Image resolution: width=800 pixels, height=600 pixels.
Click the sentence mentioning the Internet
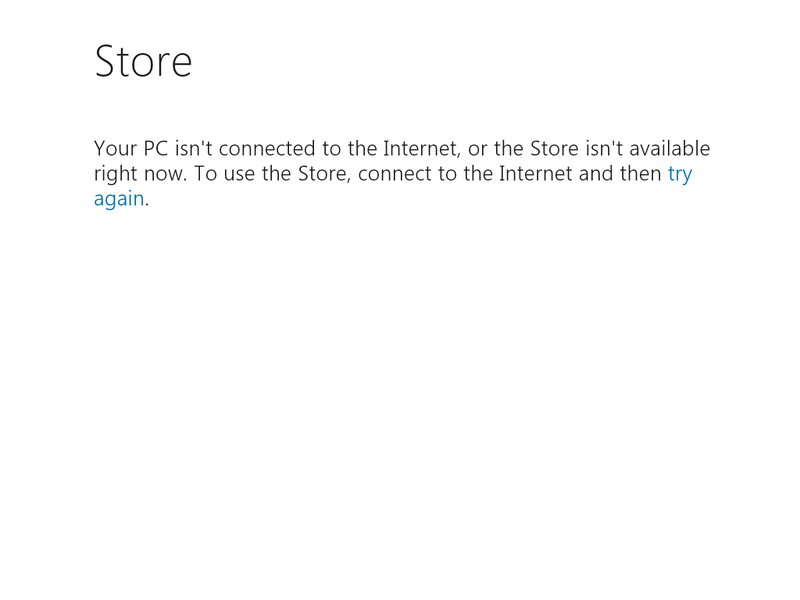(x=400, y=148)
